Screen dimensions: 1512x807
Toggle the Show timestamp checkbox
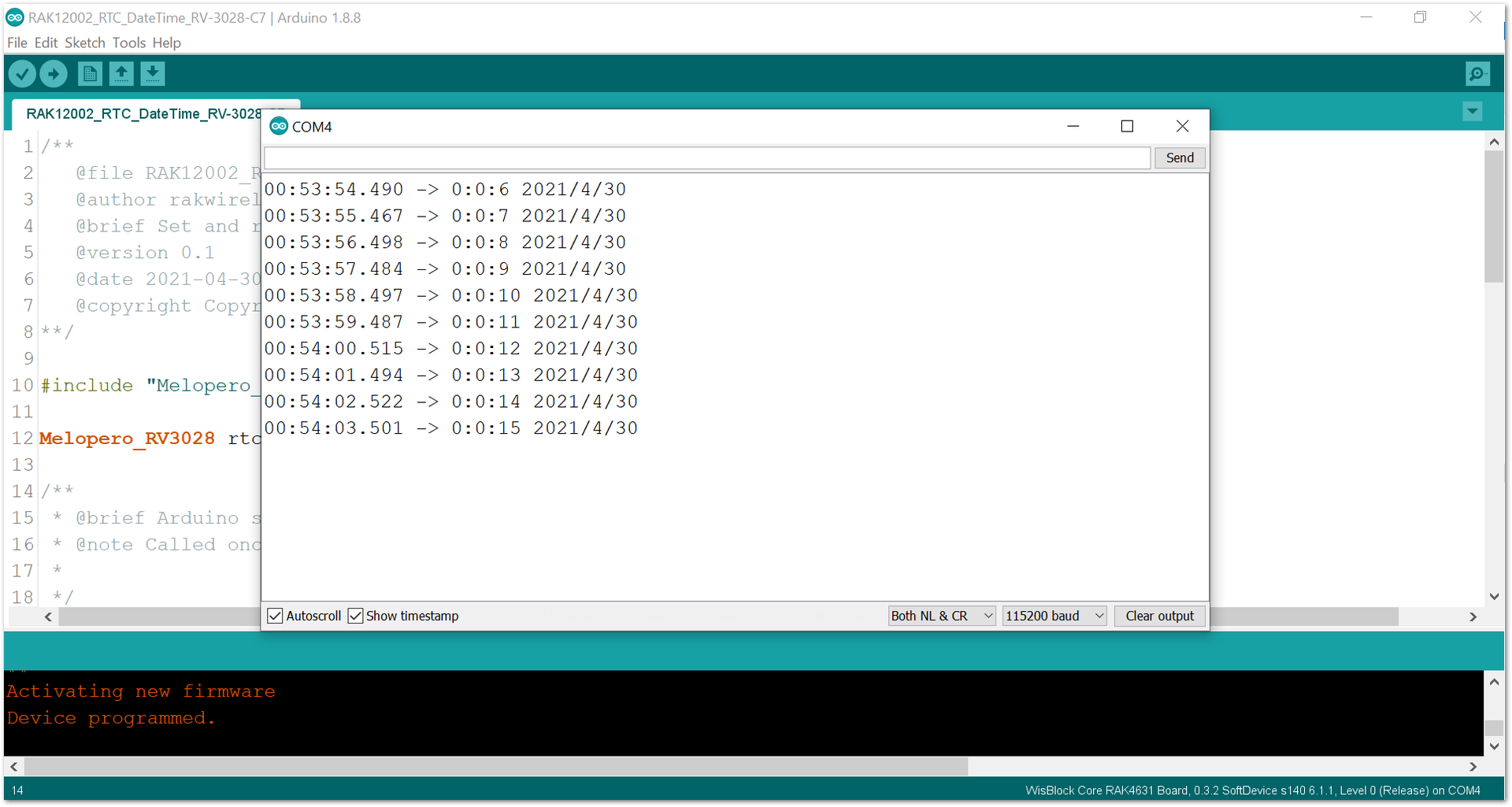(355, 616)
